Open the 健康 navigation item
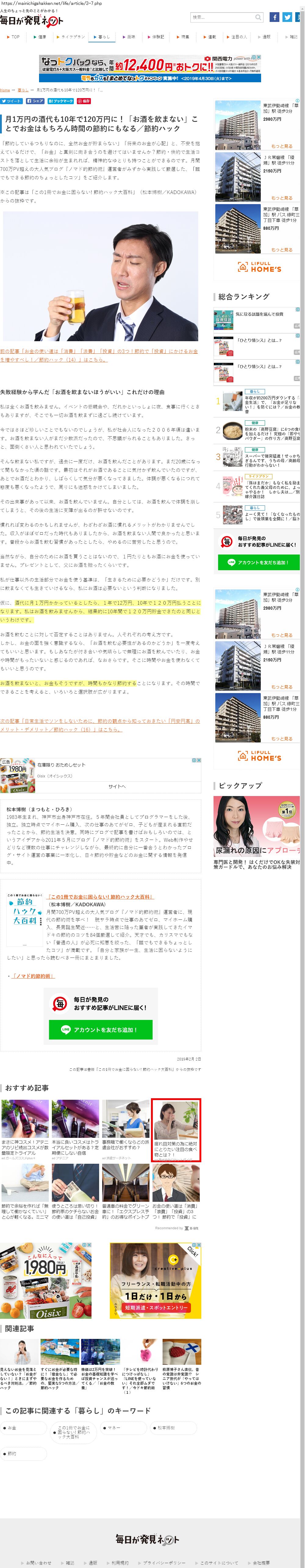The height and width of the screenshot is (1568, 305). click(x=40, y=37)
